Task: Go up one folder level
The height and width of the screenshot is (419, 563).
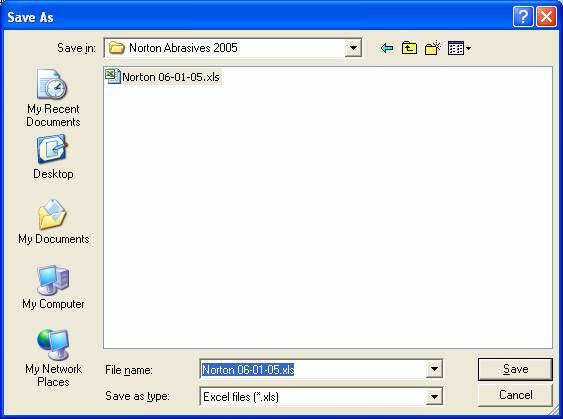Action: pyautogui.click(x=409, y=48)
